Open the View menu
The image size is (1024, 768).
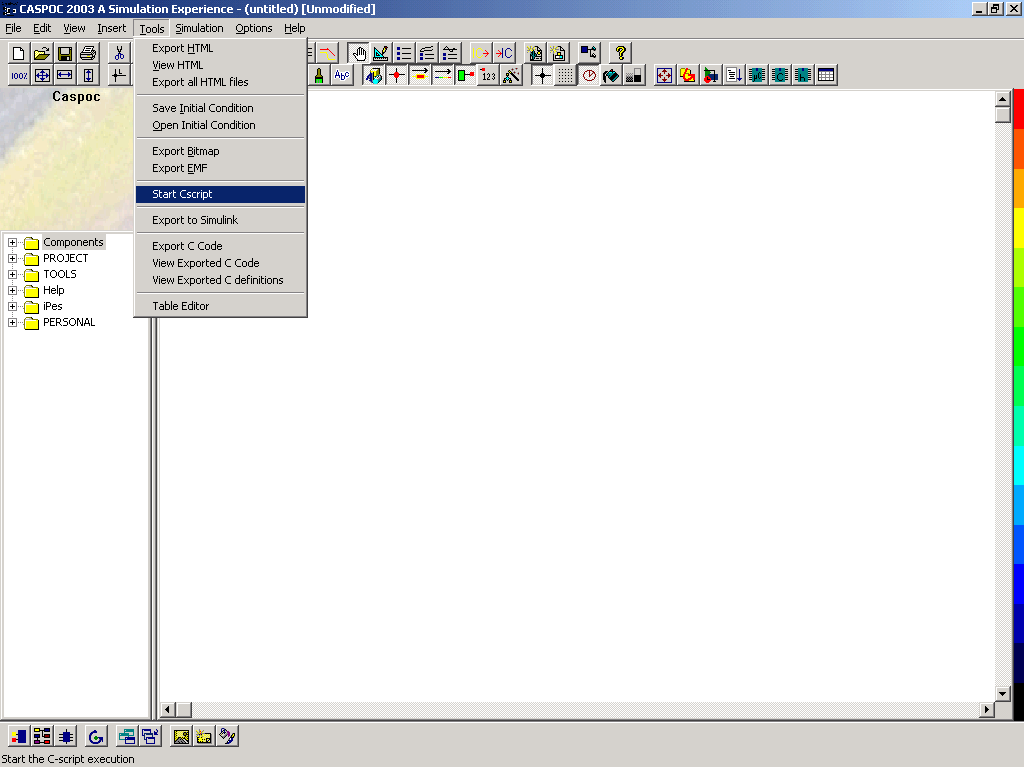coord(74,28)
